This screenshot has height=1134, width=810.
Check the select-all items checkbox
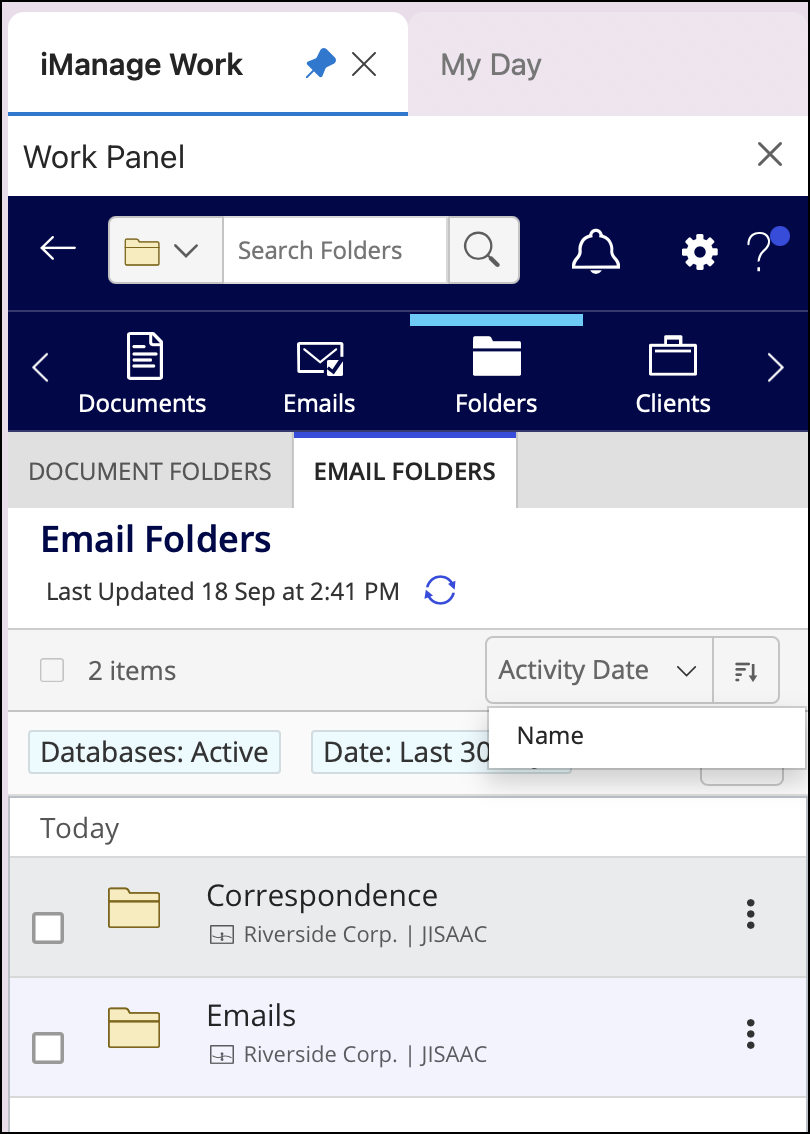pos(51,670)
